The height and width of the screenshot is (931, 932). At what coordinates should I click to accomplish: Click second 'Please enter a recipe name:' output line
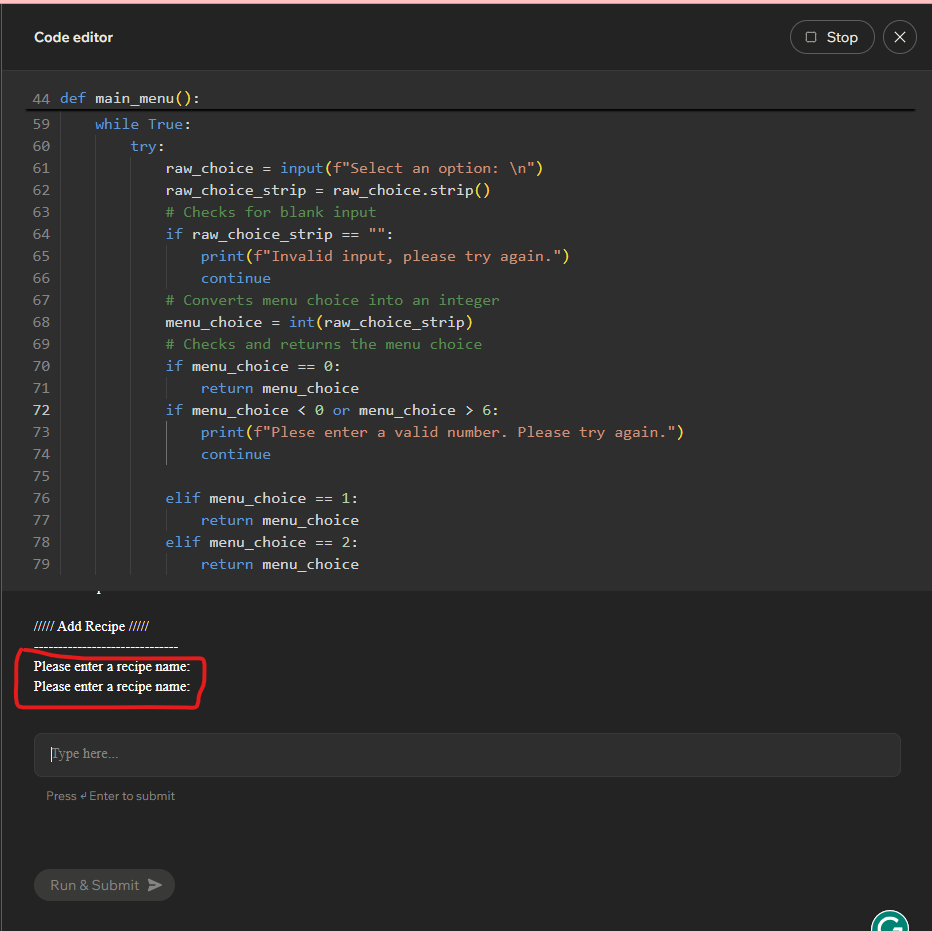tap(112, 687)
